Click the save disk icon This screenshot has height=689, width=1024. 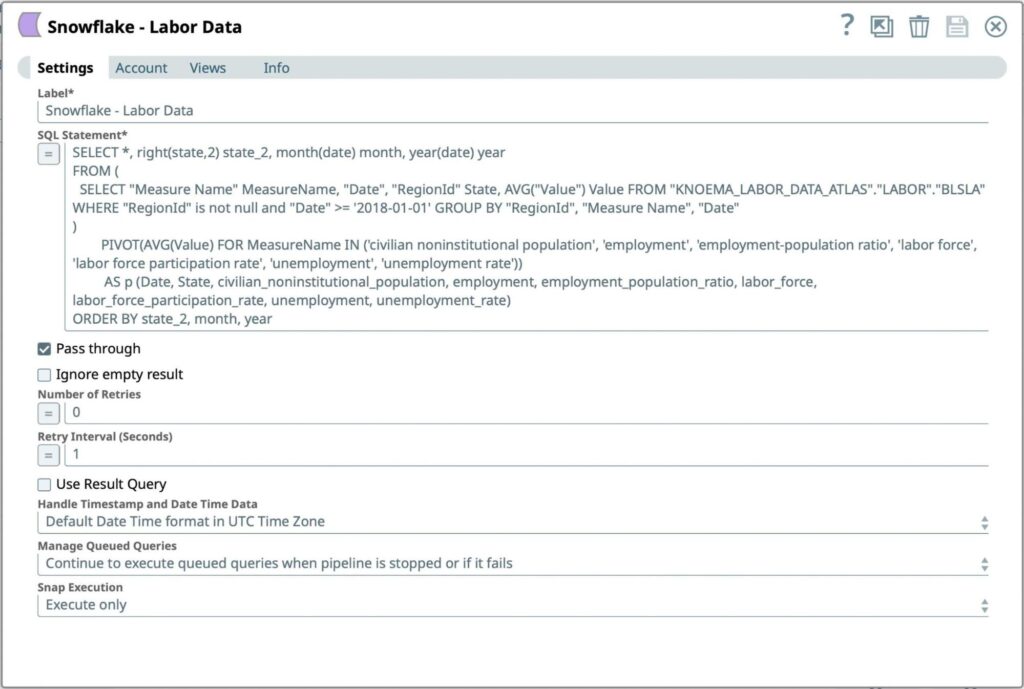pos(957,27)
